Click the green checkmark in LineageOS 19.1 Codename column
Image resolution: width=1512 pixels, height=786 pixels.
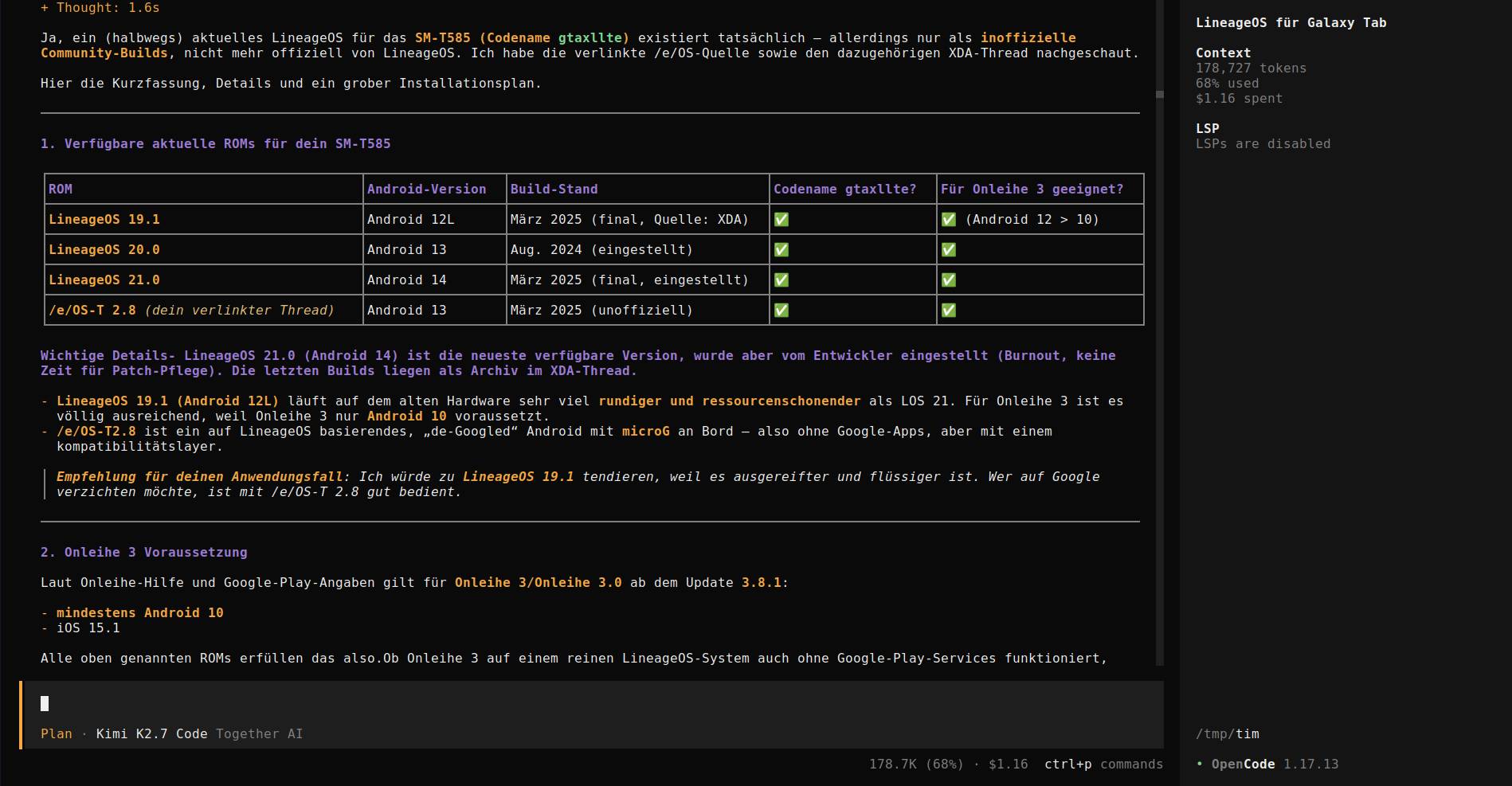click(x=781, y=220)
